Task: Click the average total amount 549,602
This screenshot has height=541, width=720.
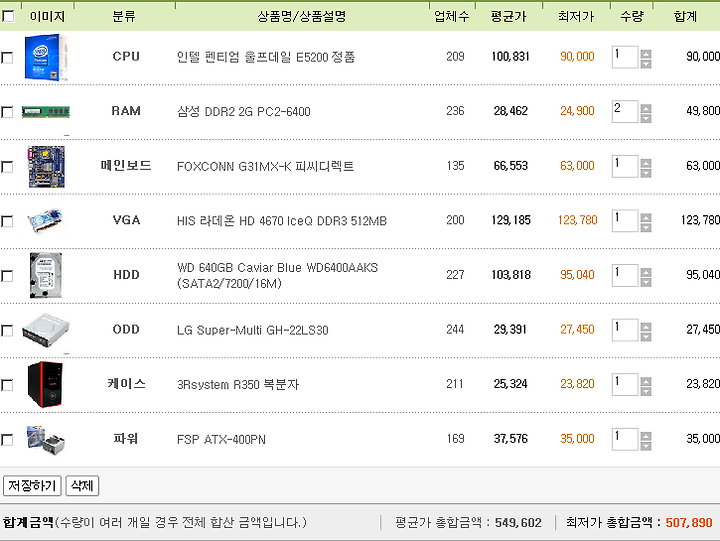Action: click(518, 523)
